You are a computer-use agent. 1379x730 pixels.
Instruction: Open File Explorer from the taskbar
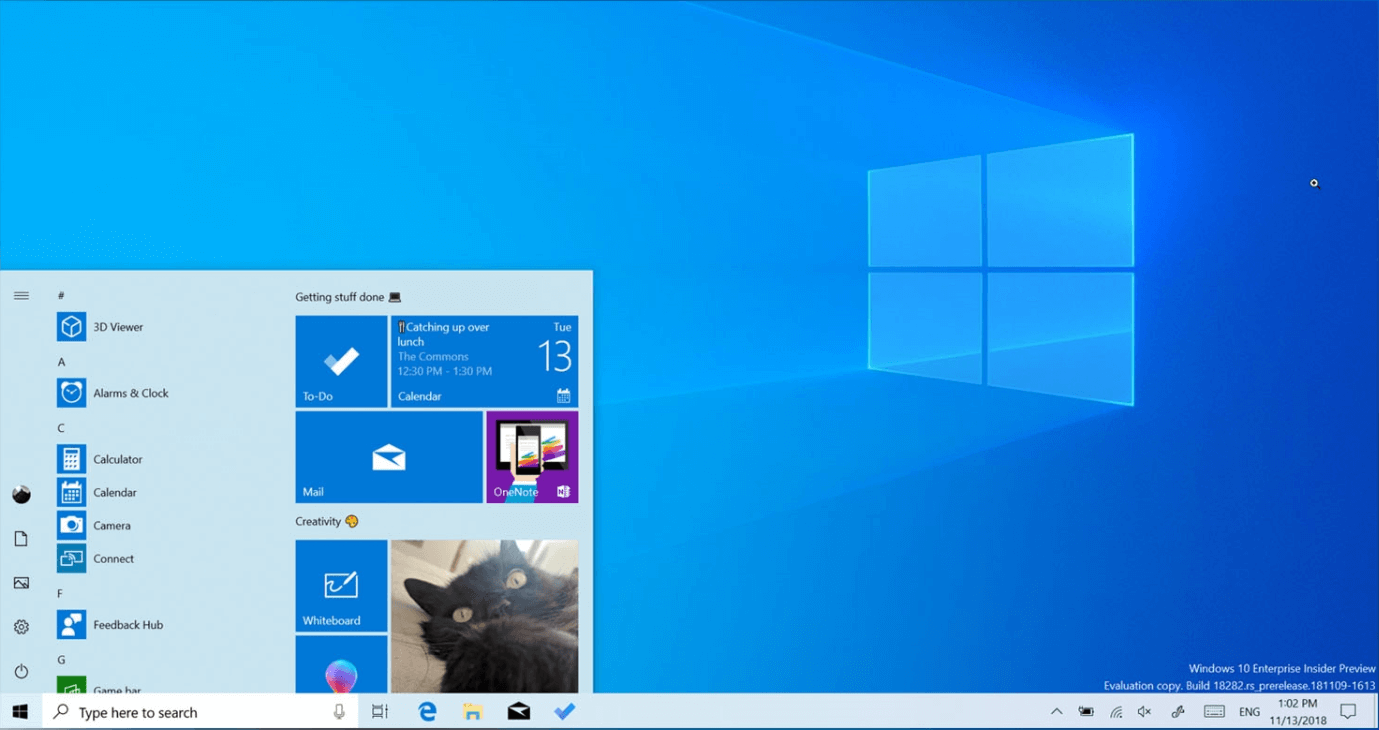point(473,712)
